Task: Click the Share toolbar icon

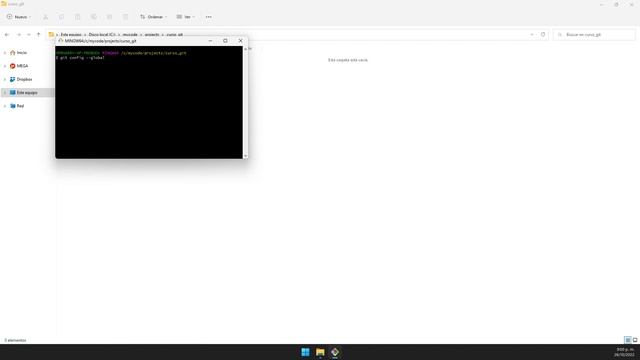Action: pyautogui.click(x=109, y=17)
